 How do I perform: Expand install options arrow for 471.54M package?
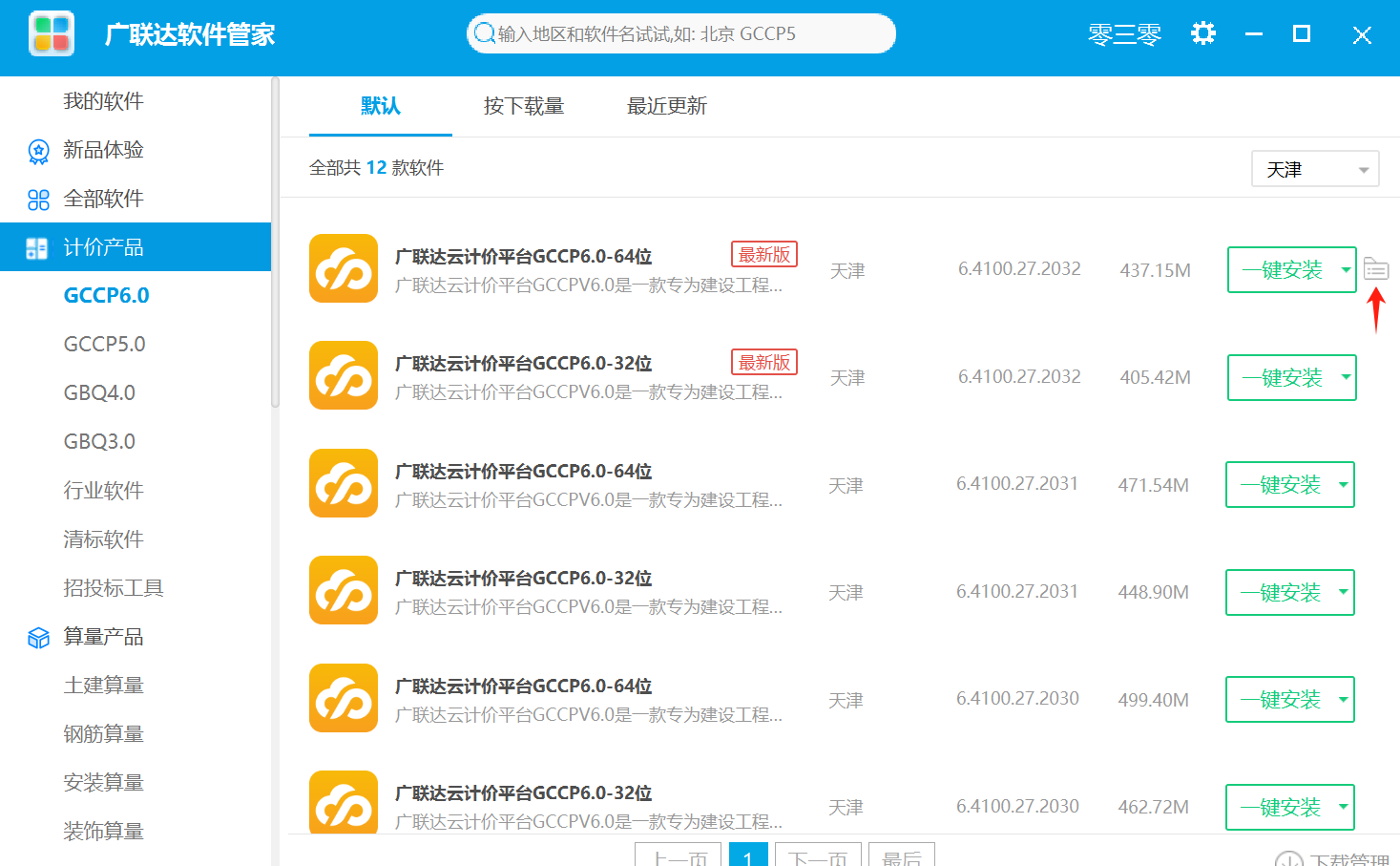1344,484
